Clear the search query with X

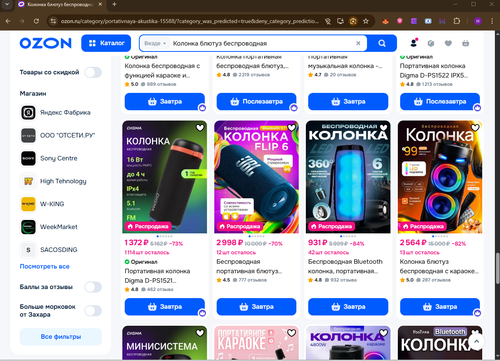pyautogui.click(x=358, y=43)
